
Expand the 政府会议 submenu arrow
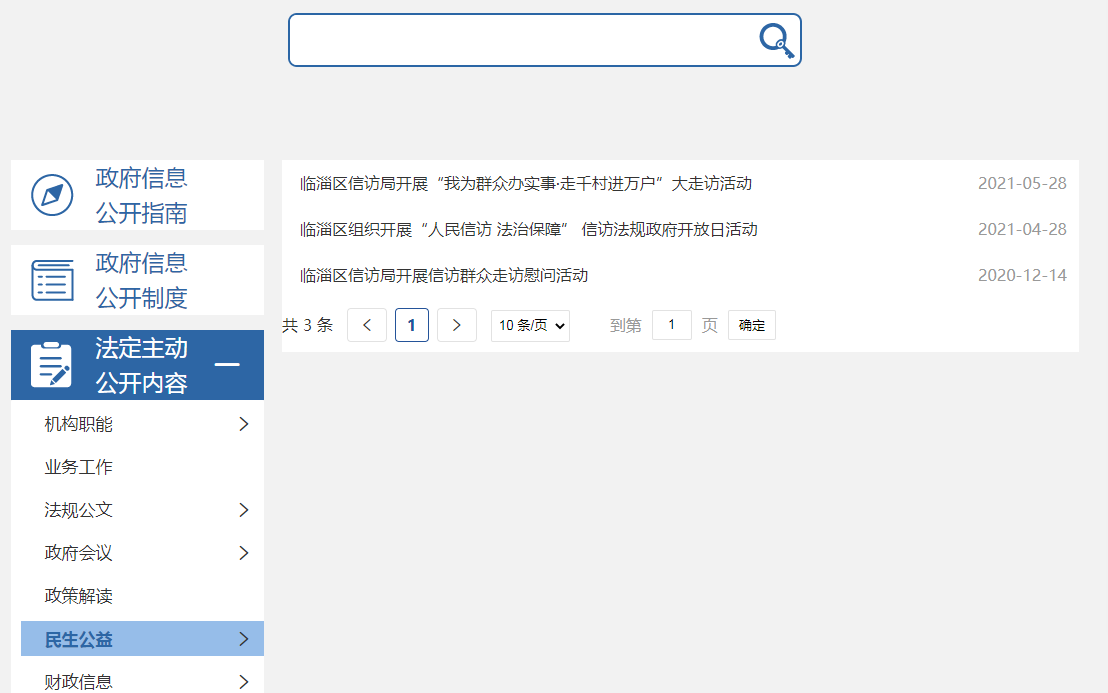coord(243,553)
